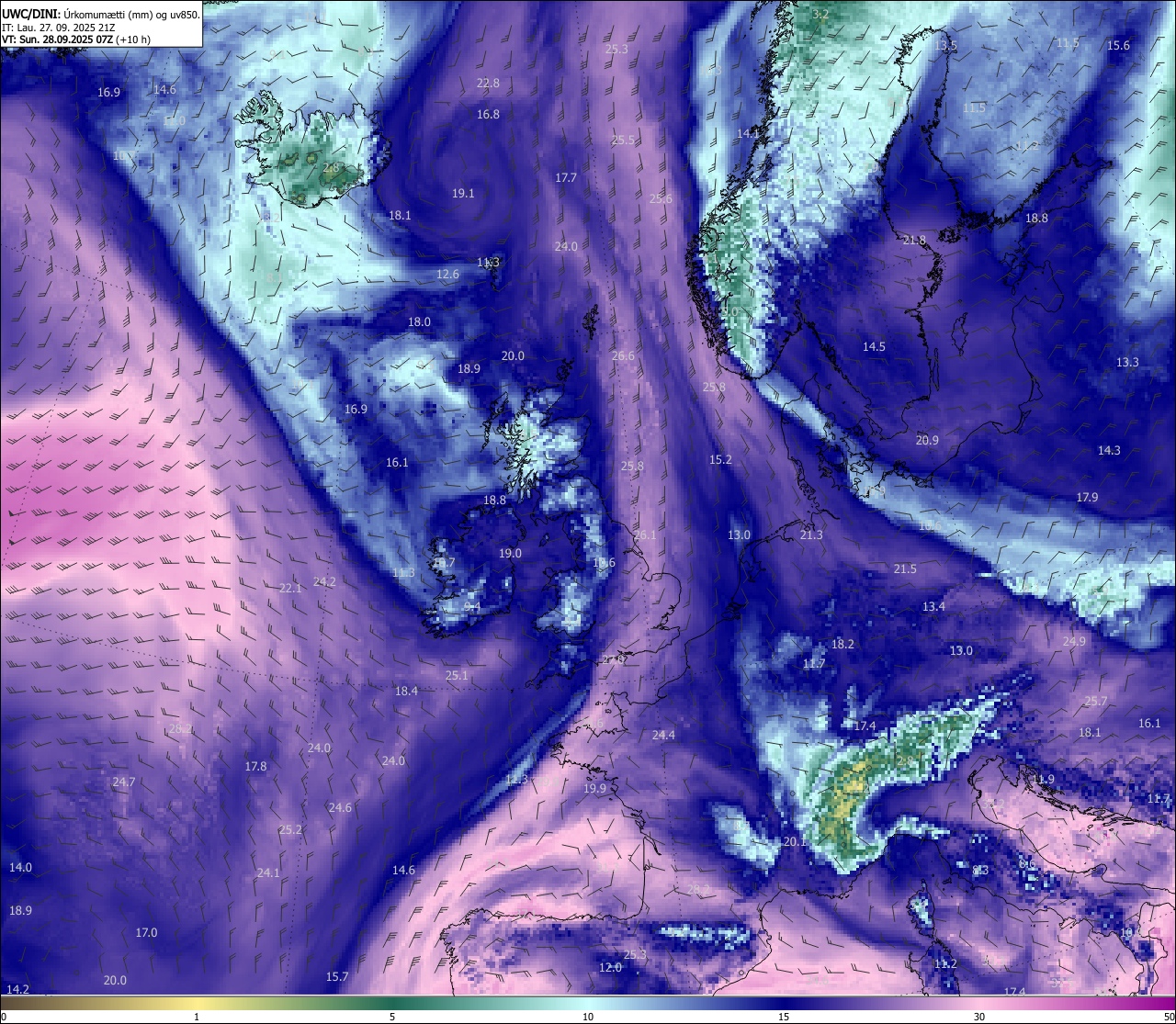The width and height of the screenshot is (1176, 1024).
Task: Click the colour scale label 1
Action: [x=197, y=1017]
